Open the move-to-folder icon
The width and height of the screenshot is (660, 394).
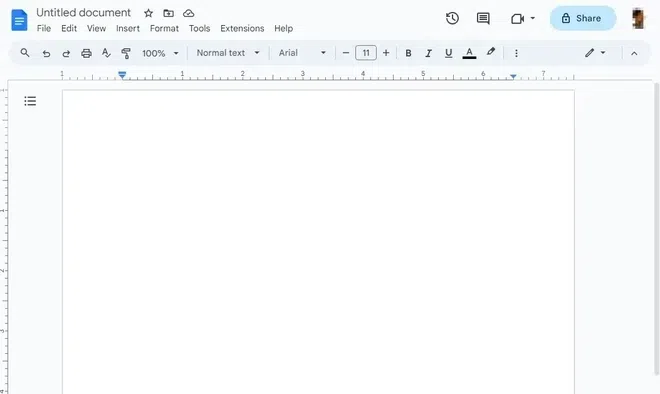(x=168, y=13)
